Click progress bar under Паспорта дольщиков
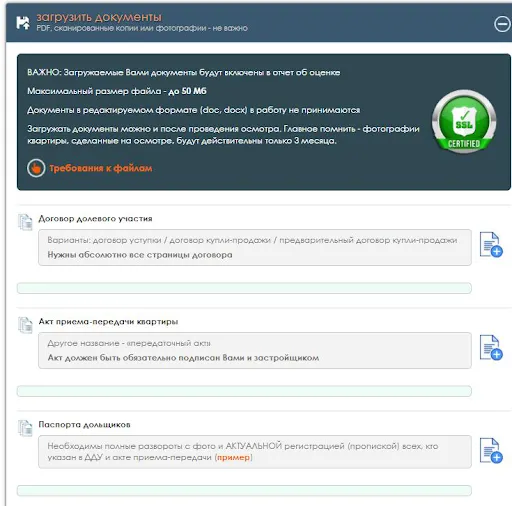 (x=244, y=491)
